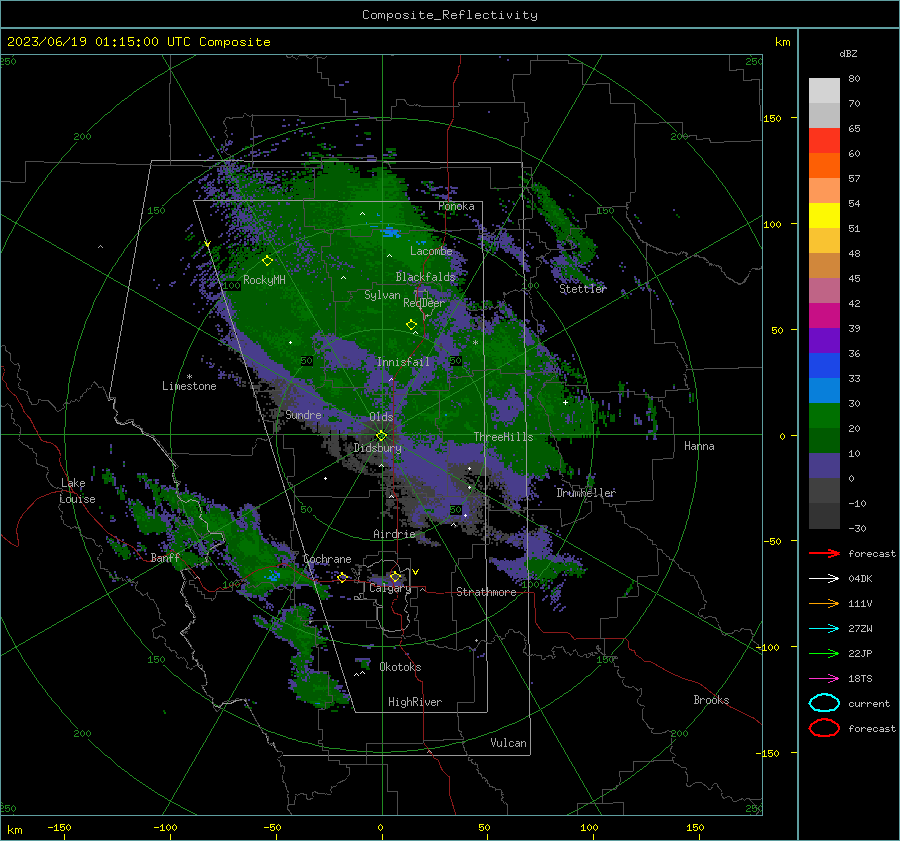Viewport: 900px width, 841px height.
Task: Select the 65 dBZ red swatch
Action: [824, 140]
